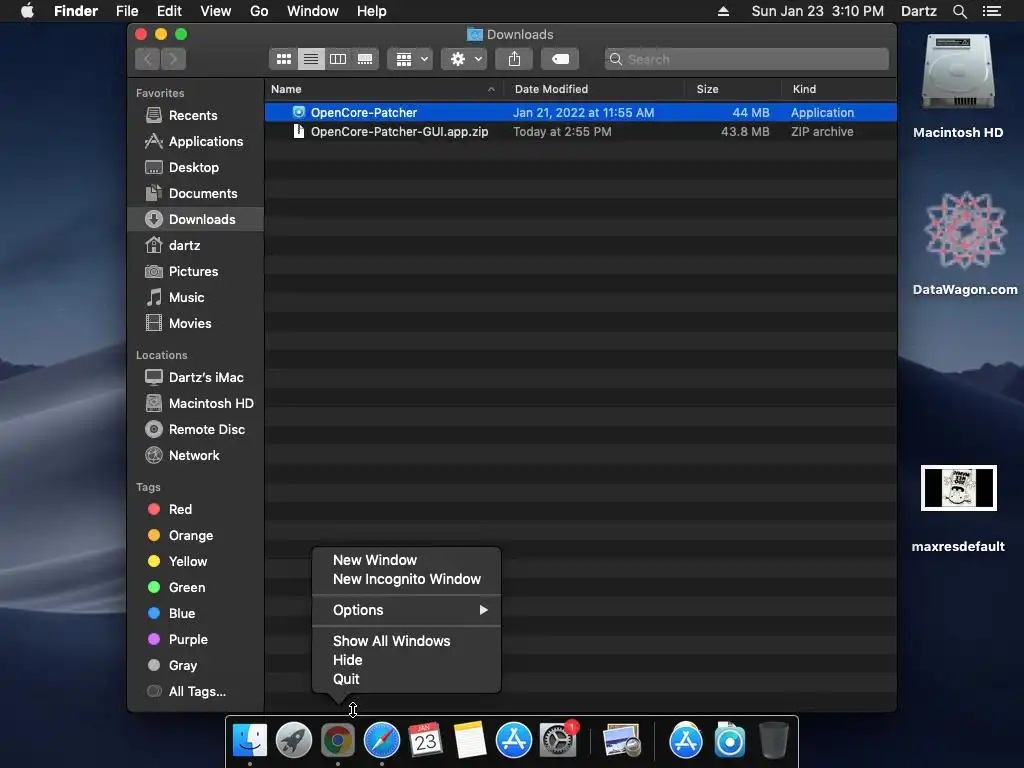Click the eject icon in the menu bar
Screen dimensions: 1024x768
click(x=723, y=11)
